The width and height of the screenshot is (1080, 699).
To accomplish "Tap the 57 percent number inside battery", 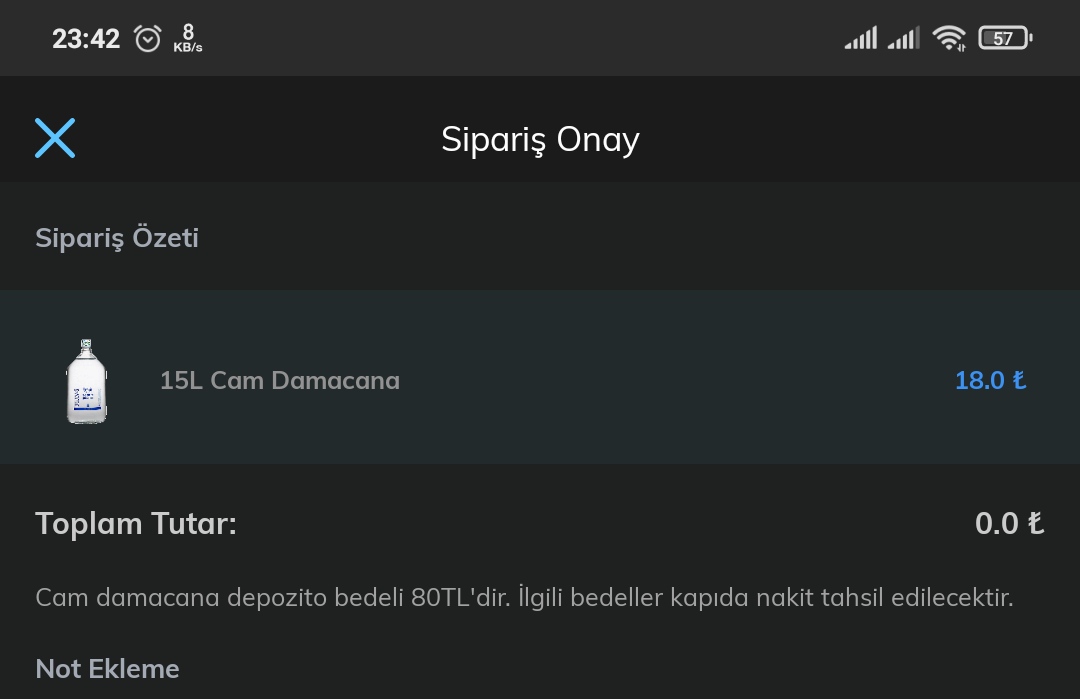I will [x=1003, y=38].
